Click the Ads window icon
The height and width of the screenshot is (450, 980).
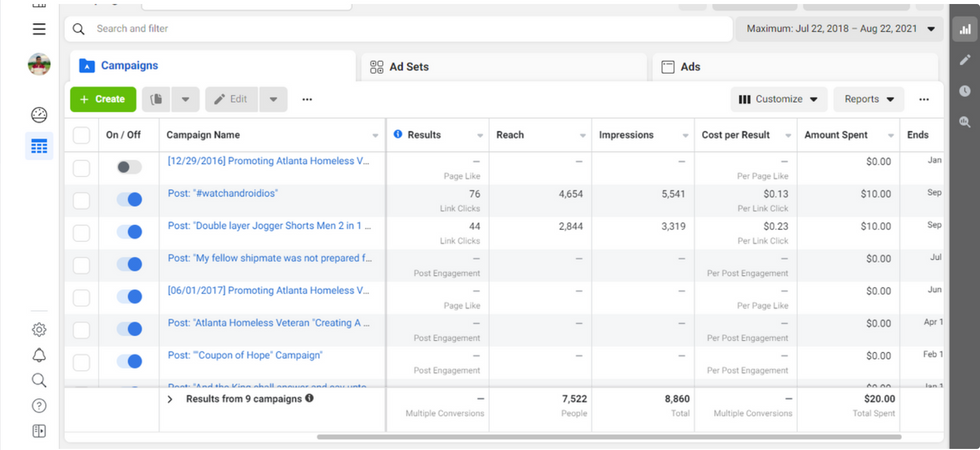point(668,68)
